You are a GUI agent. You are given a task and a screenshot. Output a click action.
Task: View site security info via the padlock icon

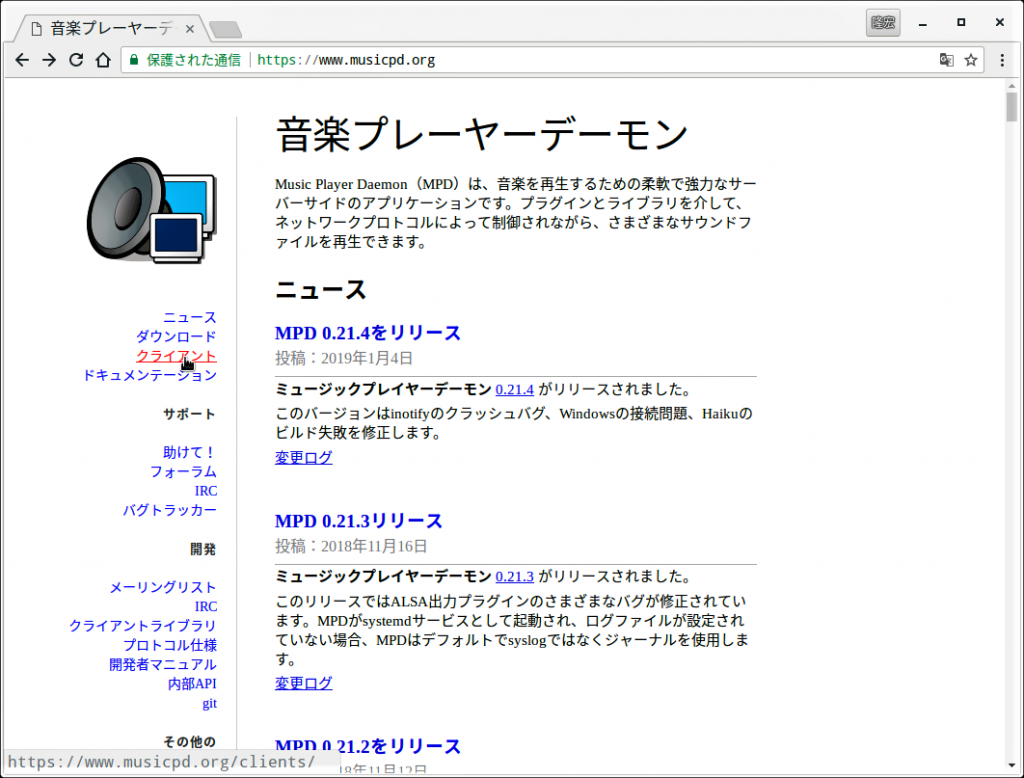(x=134, y=60)
